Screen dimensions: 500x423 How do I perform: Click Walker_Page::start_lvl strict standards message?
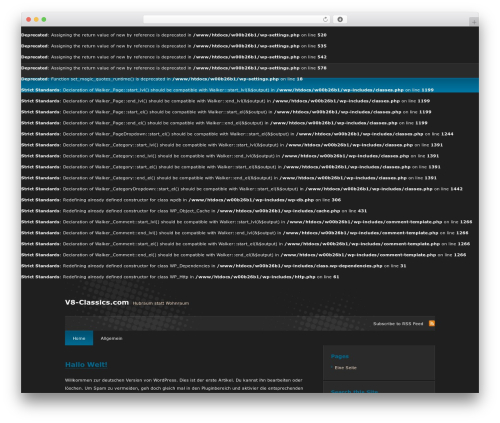(x=227, y=90)
